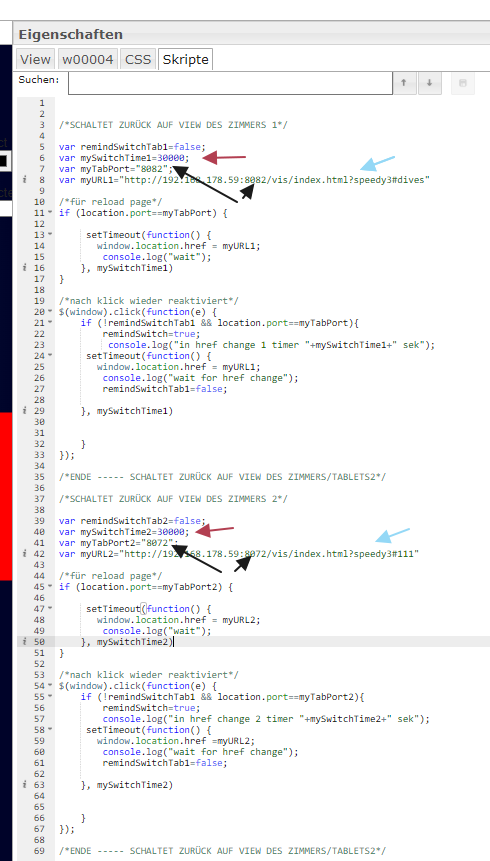This screenshot has height=861, width=490.
Task: Click the info marker on line 42
Action: [25, 554]
